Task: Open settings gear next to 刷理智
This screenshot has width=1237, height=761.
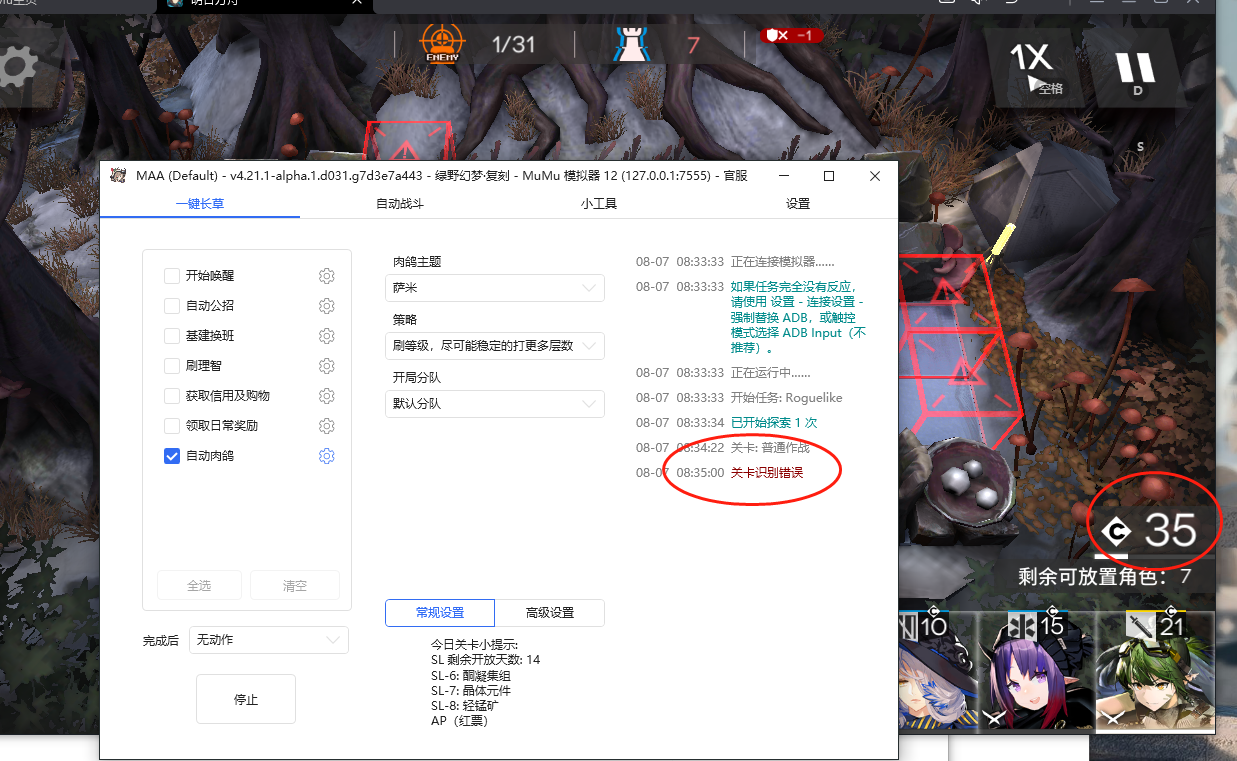Action: point(326,366)
